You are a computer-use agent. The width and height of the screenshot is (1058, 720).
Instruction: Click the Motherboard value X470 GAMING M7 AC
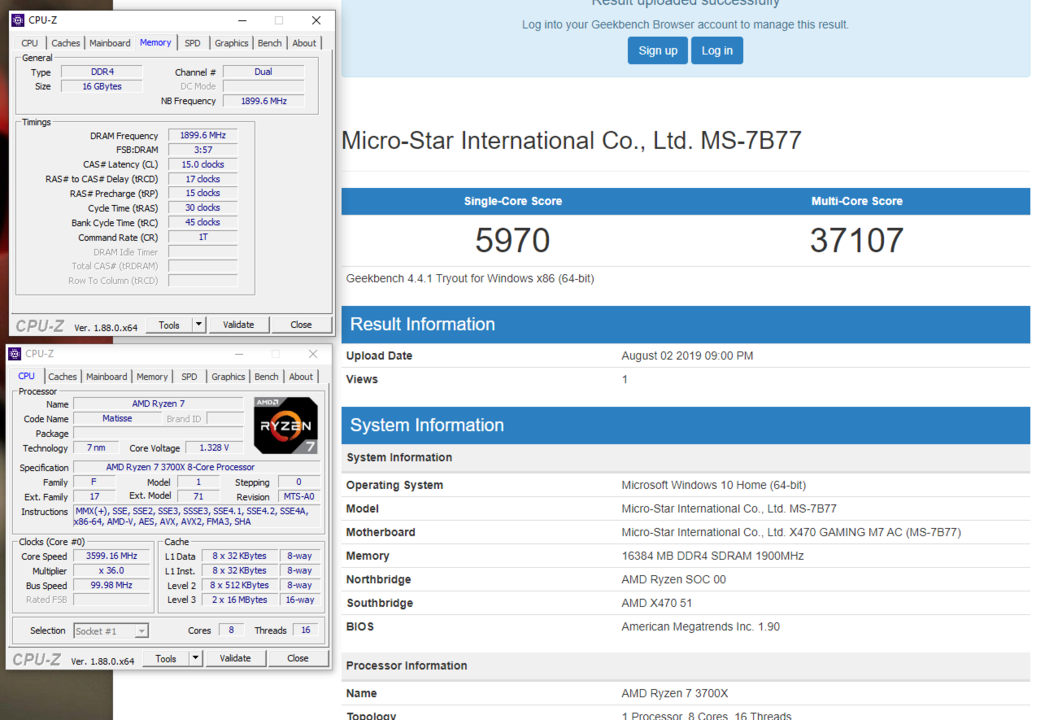791,532
